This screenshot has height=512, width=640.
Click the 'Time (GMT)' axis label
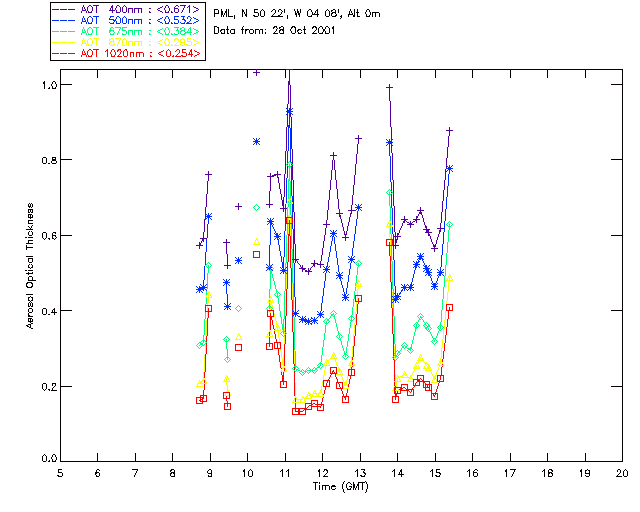click(x=340, y=487)
